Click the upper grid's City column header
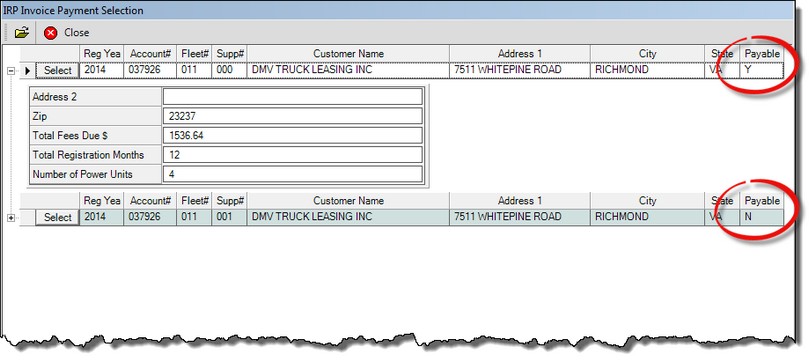Screen dimensions: 809x362 click(648, 54)
